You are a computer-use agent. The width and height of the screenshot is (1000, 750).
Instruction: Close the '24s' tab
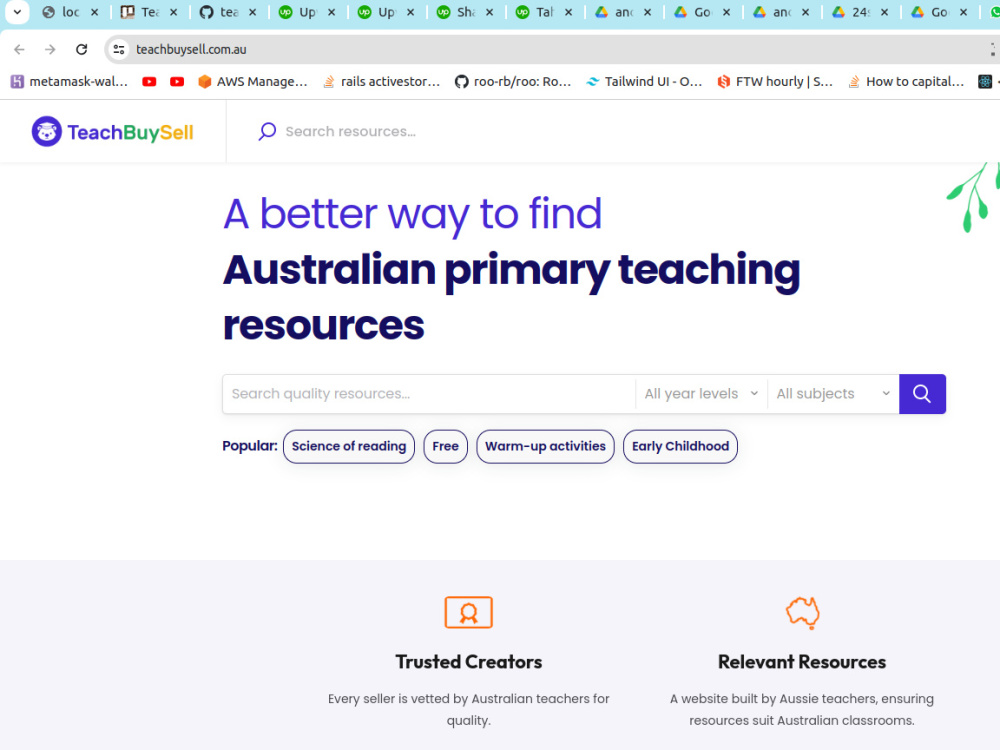coord(885,12)
